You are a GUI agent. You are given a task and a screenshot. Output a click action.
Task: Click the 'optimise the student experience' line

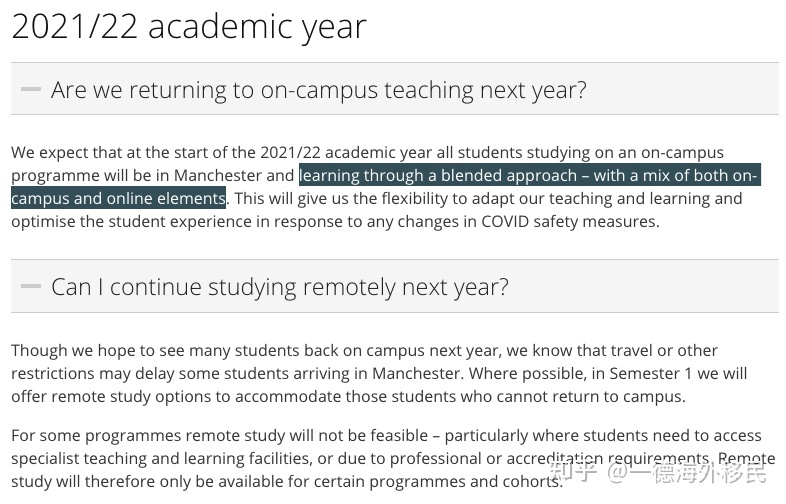335,222
